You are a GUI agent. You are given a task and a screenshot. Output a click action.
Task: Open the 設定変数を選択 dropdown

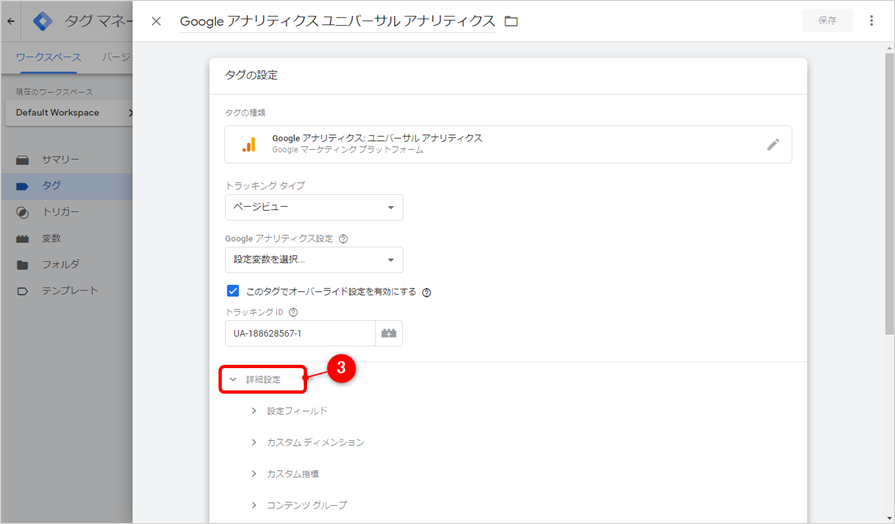[314, 260]
